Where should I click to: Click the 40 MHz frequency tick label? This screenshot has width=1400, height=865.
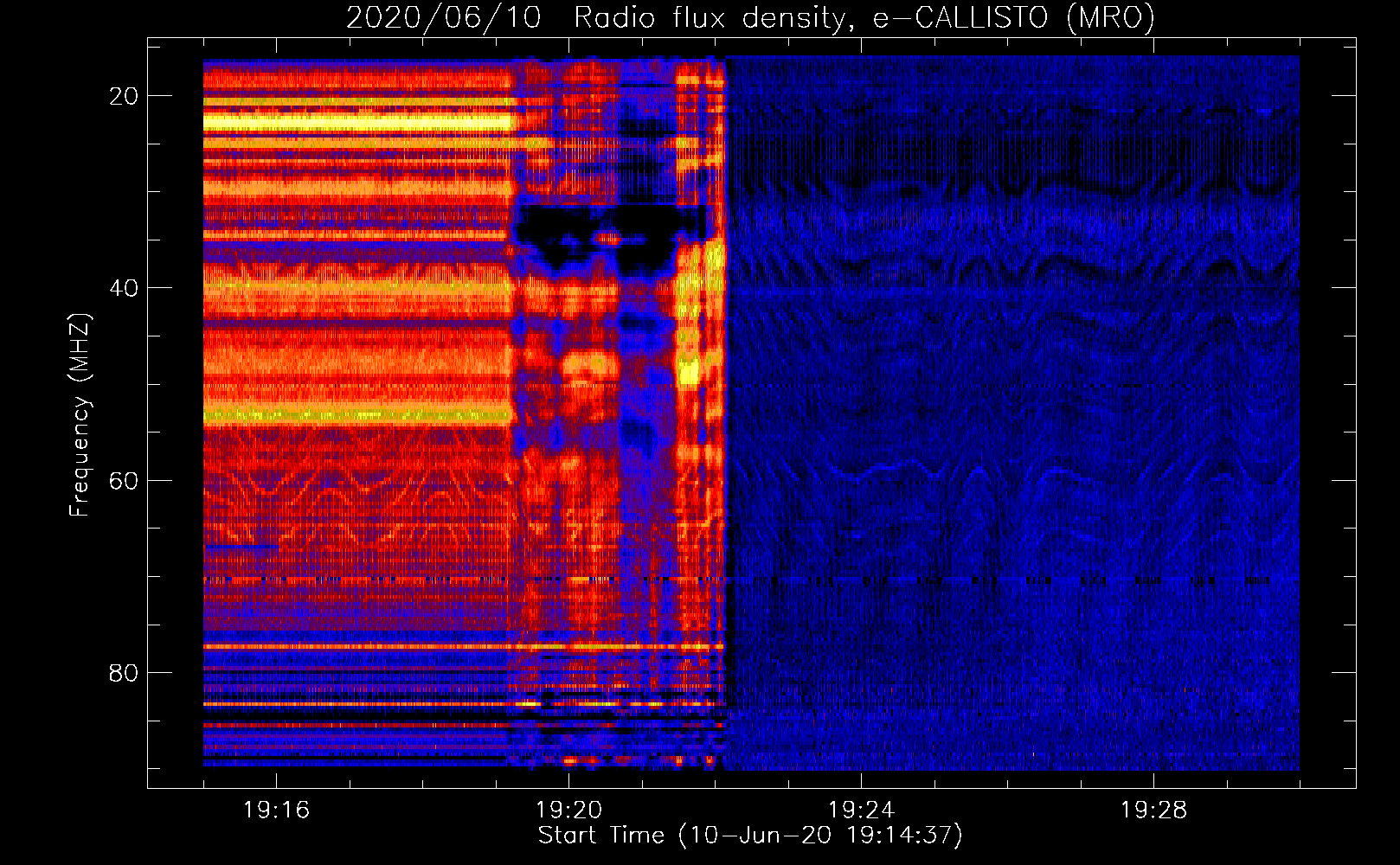[124, 288]
